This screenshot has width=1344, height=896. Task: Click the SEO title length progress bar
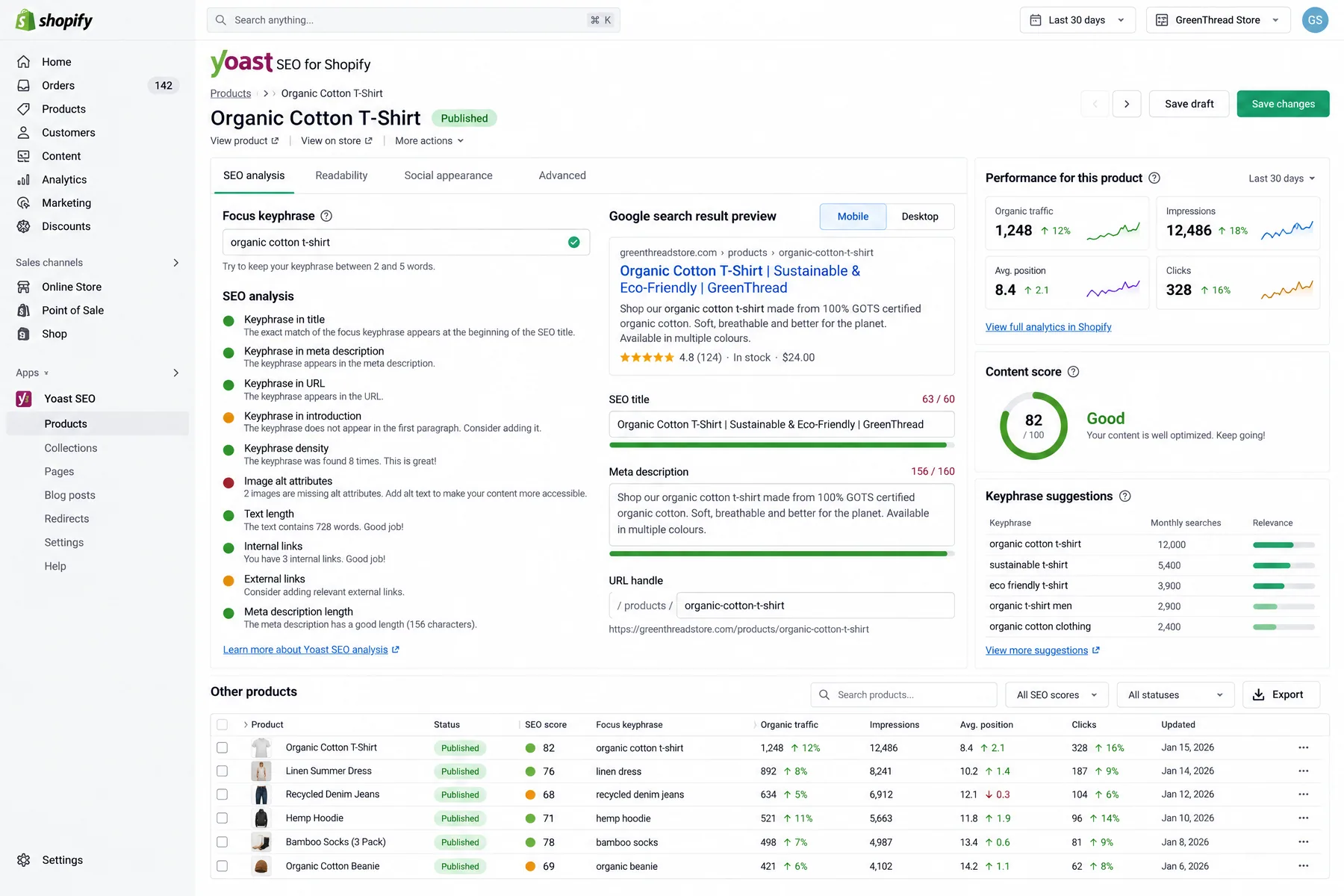[782, 445]
